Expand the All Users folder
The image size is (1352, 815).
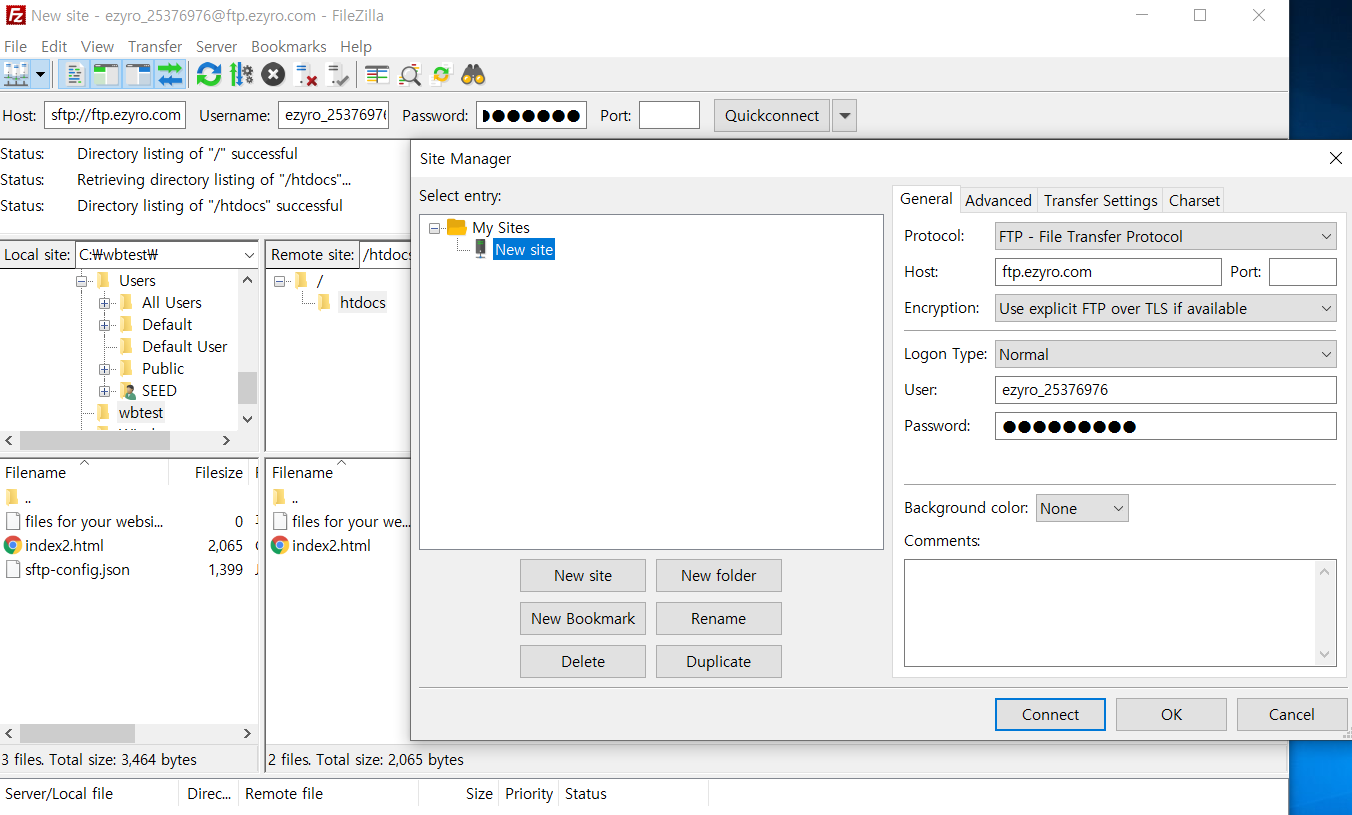pos(104,302)
